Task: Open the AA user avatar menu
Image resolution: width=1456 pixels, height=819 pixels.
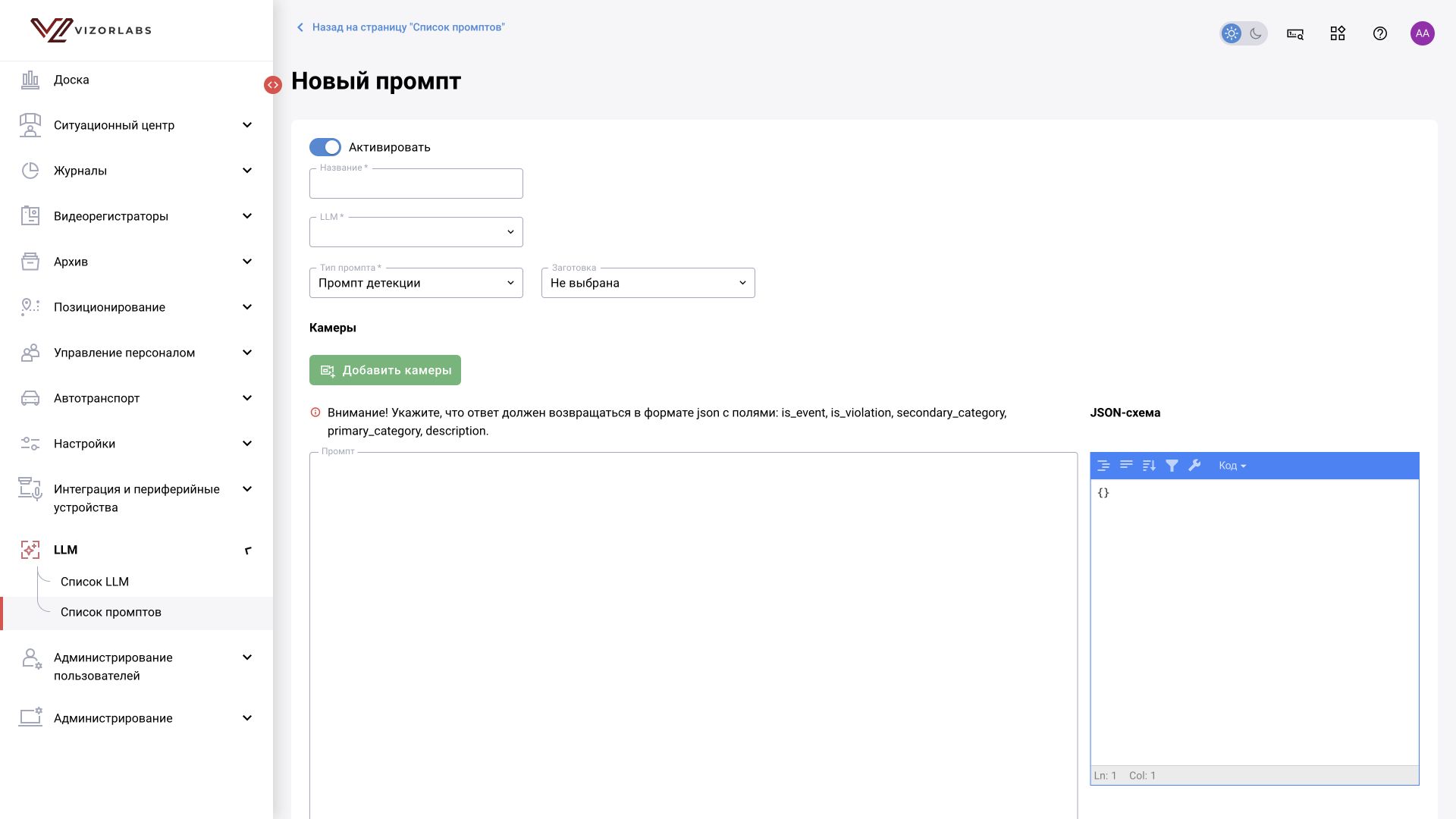Action: 1423,33
